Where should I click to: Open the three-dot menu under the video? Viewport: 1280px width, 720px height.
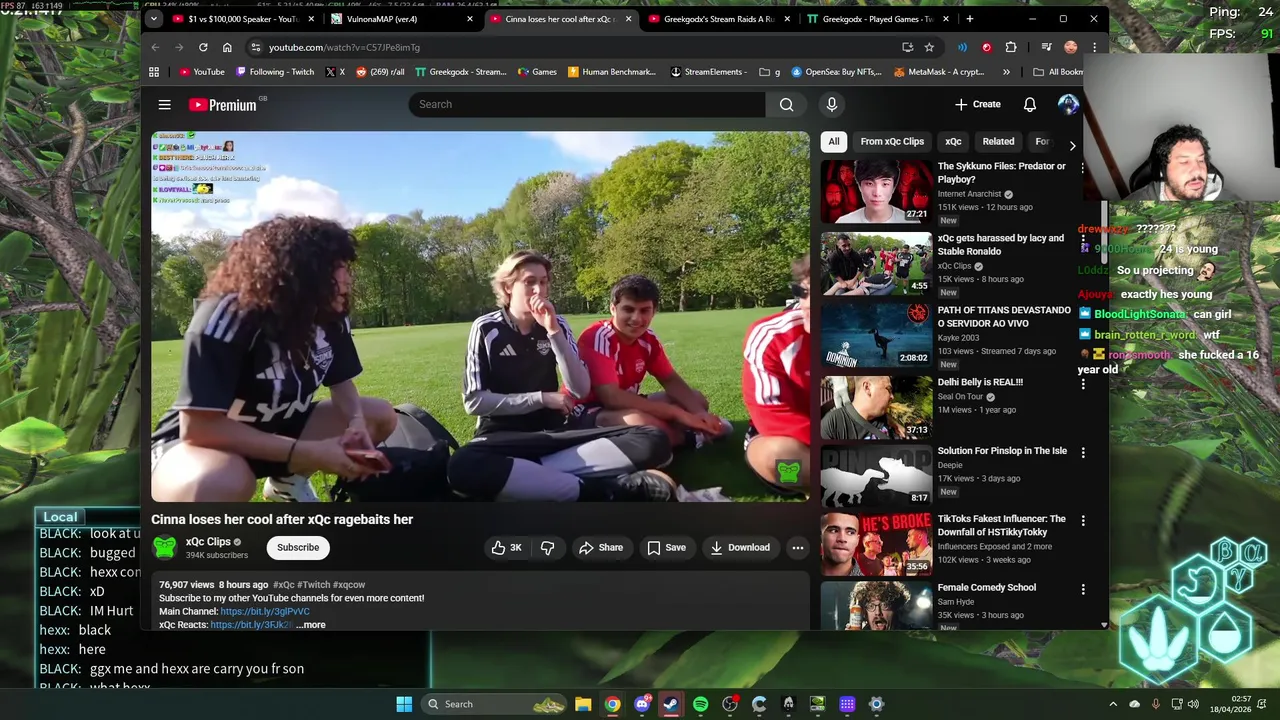pyautogui.click(x=797, y=547)
